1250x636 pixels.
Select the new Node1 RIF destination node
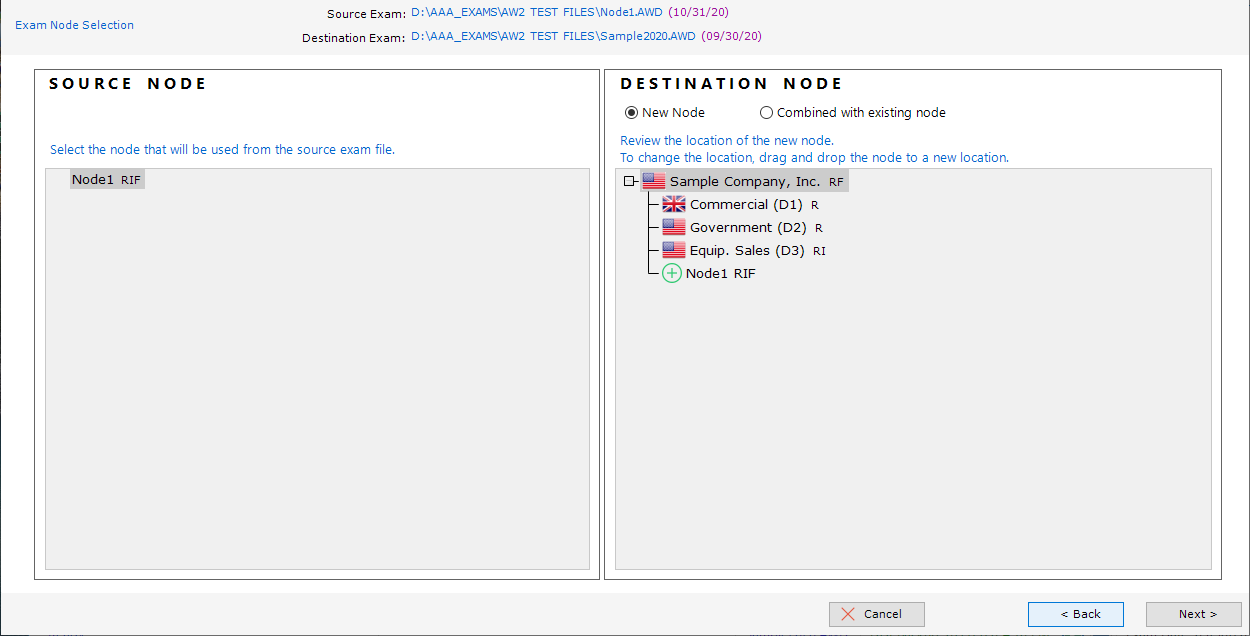720,273
